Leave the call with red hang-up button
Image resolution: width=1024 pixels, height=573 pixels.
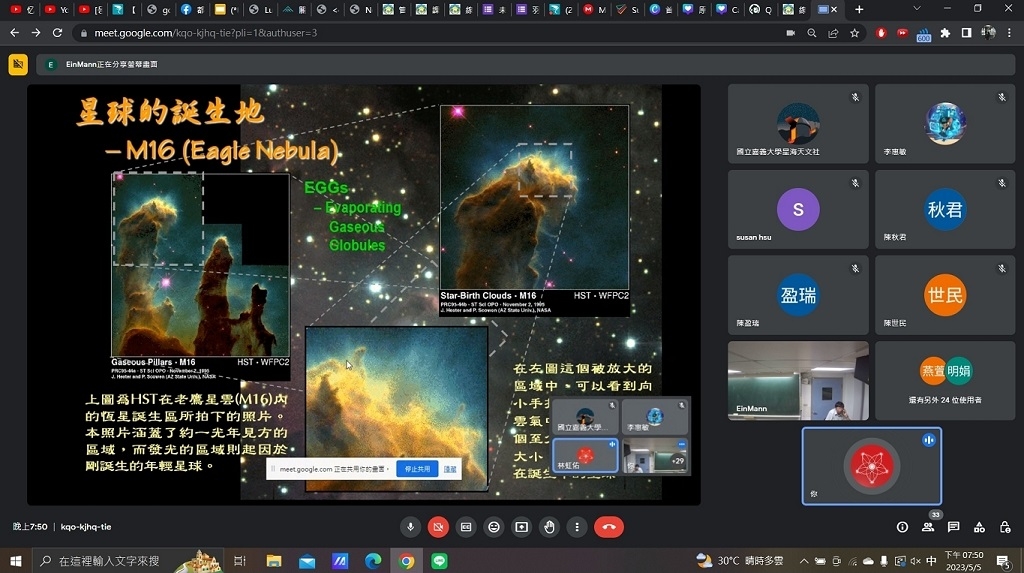(609, 527)
